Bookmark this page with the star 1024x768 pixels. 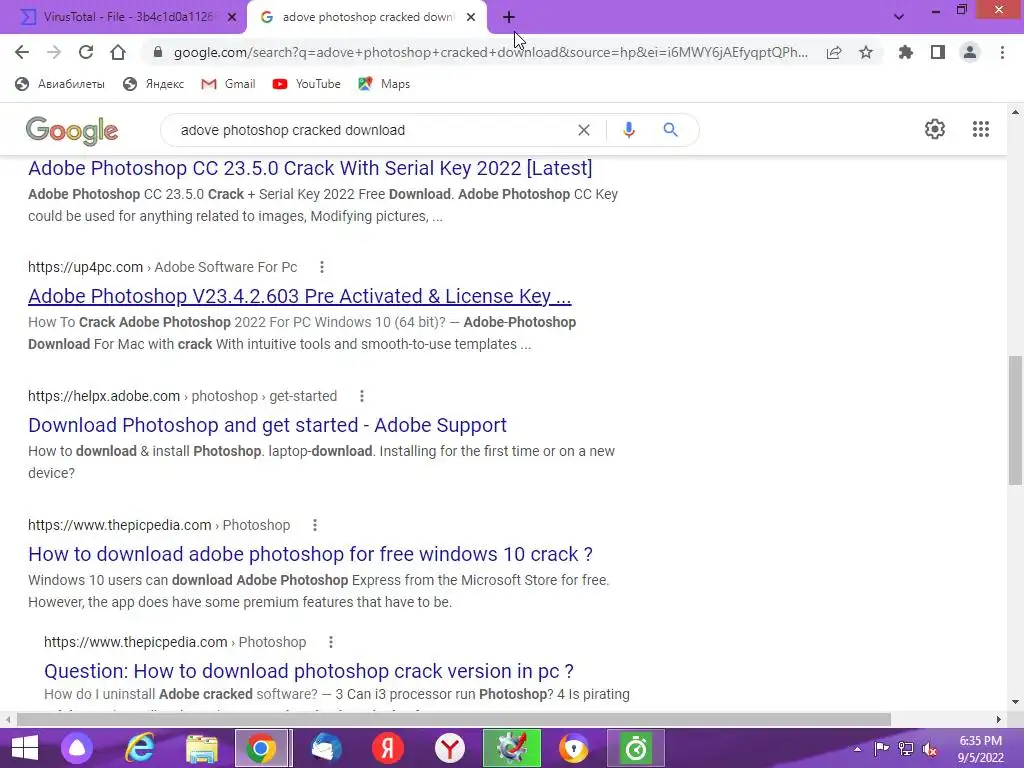[x=866, y=52]
